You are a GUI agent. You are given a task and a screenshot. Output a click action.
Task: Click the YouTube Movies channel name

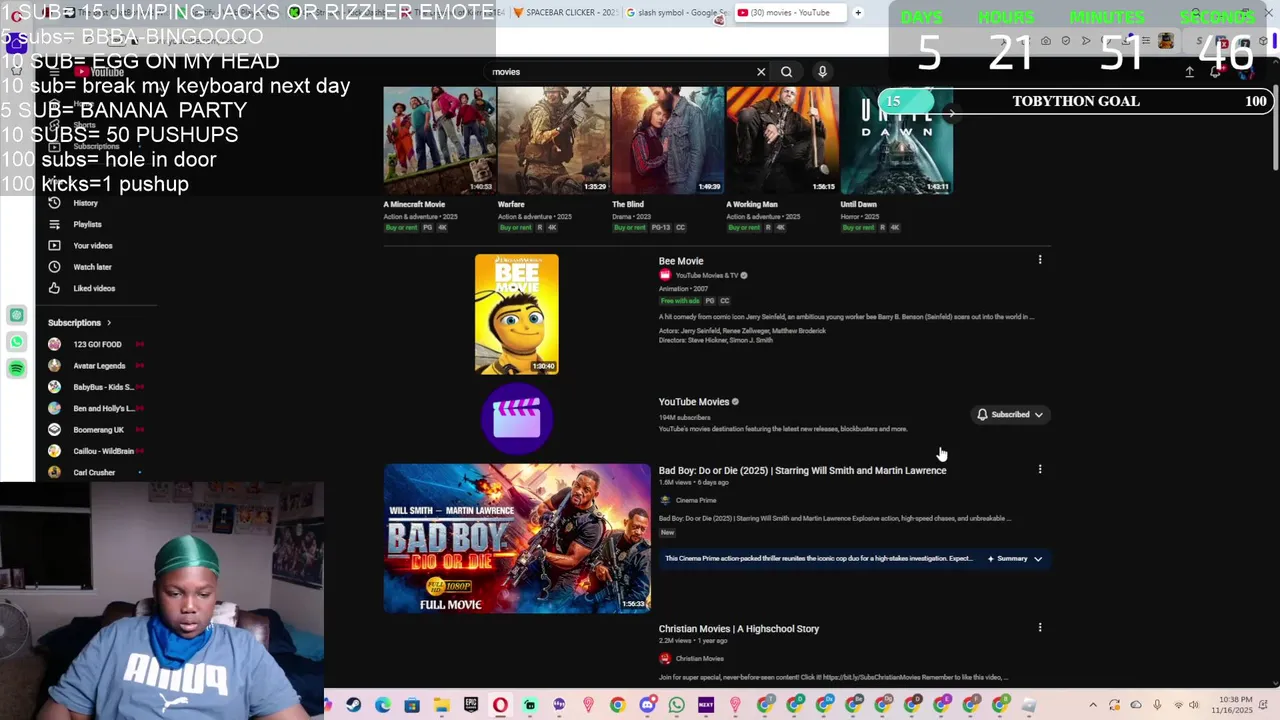point(694,402)
